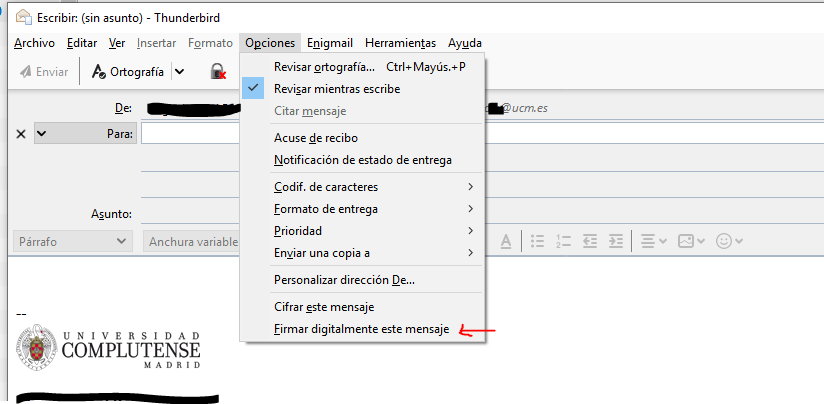Click the numbered list icon
Viewport: 824px width, 404px height.
coord(563,241)
